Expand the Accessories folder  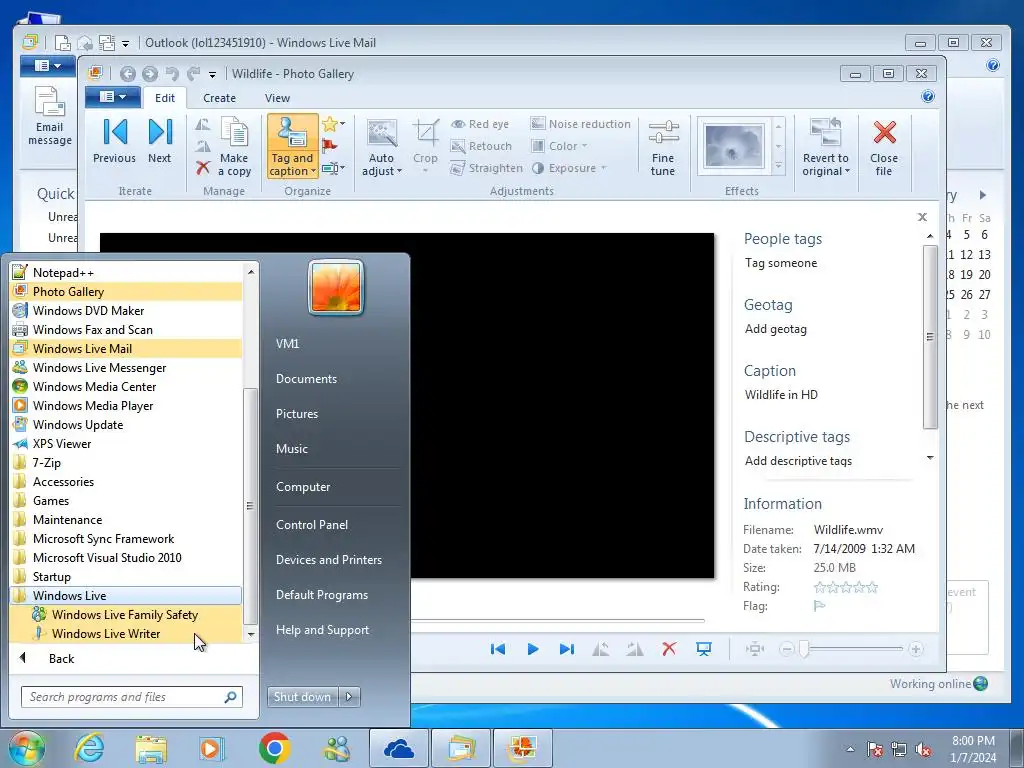pos(126,482)
